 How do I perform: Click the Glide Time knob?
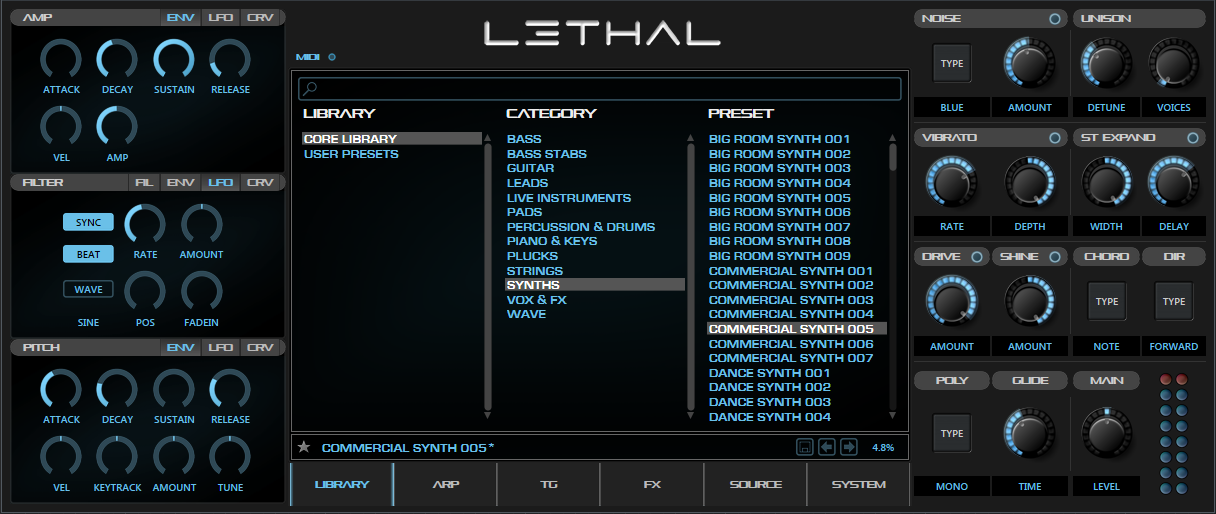[1029, 433]
